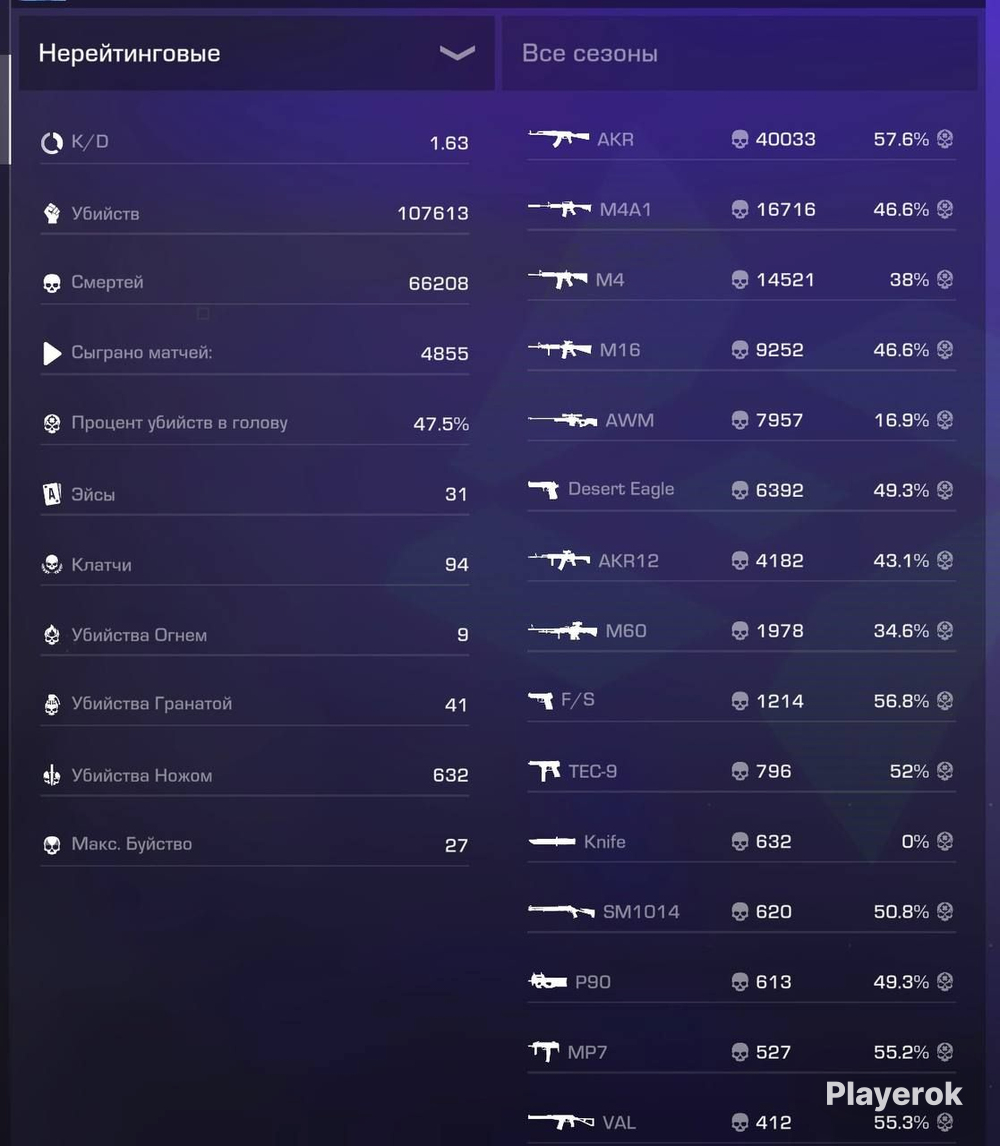Screen dimensions: 1000x1146
Task: Click the AWM sniper rifle icon
Action: click(563, 420)
